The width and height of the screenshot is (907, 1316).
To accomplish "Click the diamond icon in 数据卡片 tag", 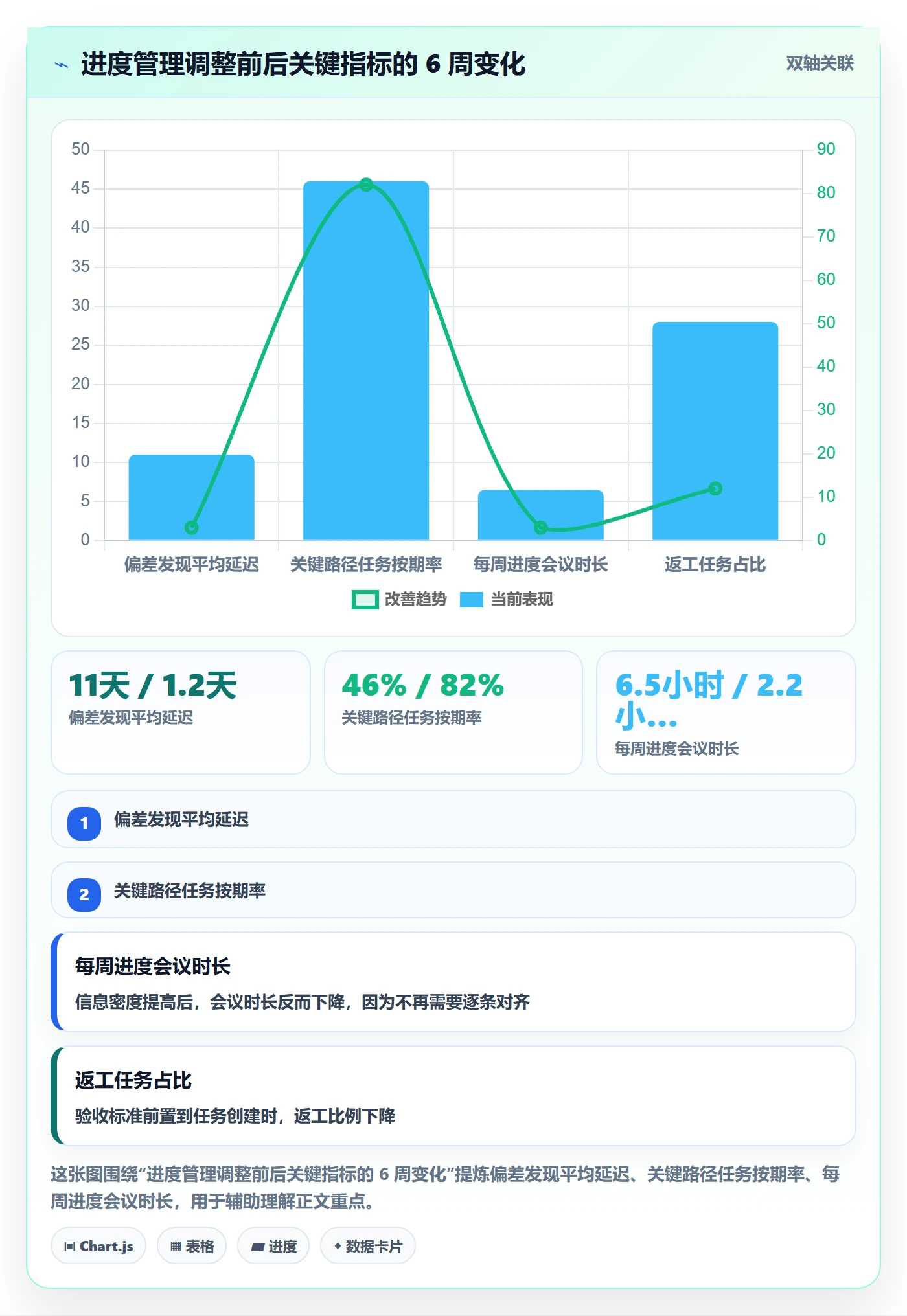I will click(338, 1246).
